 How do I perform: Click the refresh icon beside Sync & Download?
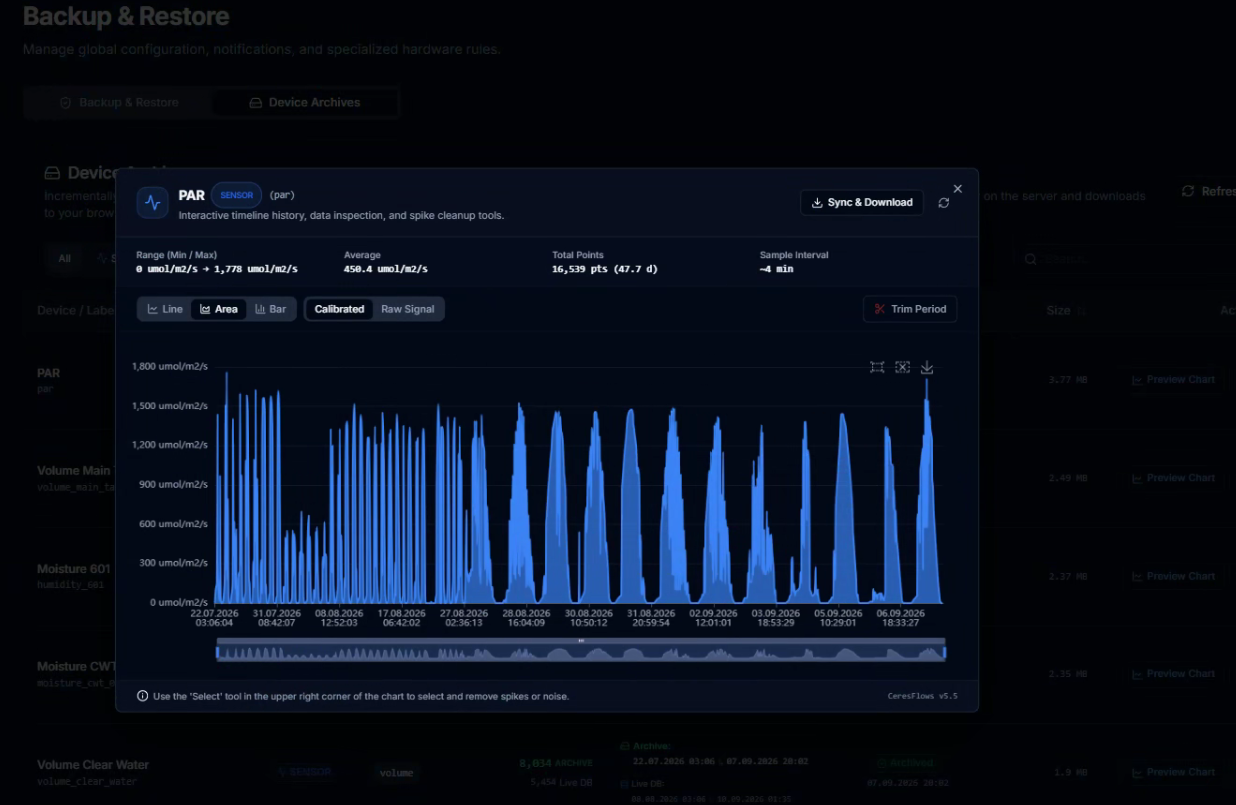pos(944,203)
